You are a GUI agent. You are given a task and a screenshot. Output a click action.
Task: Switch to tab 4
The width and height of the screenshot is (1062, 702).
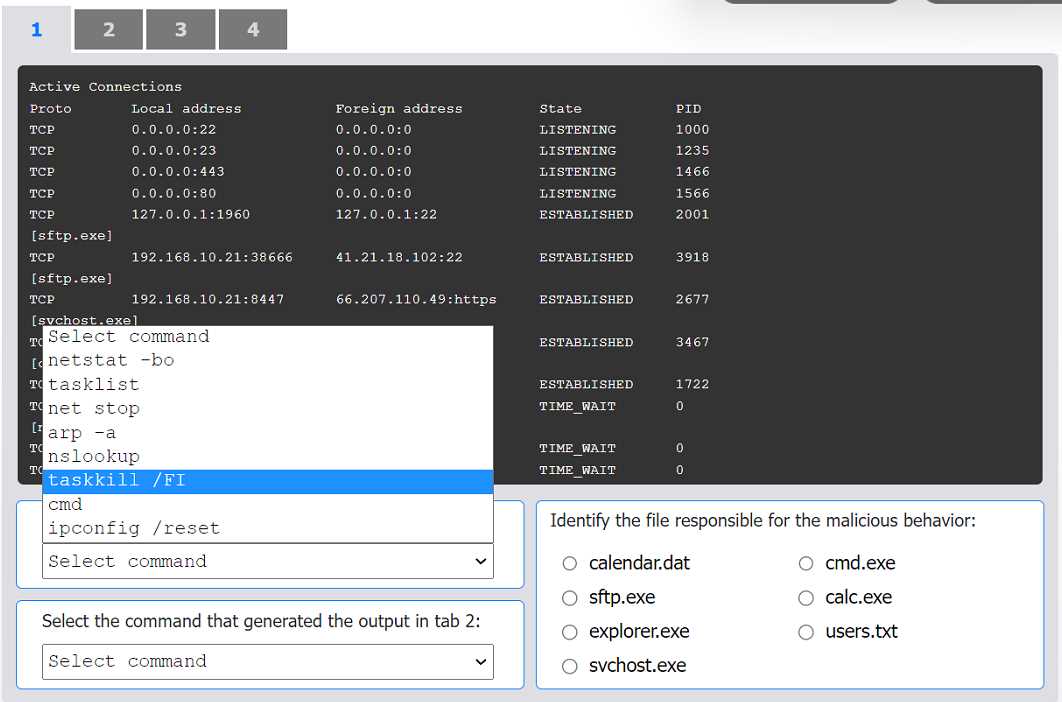(252, 29)
